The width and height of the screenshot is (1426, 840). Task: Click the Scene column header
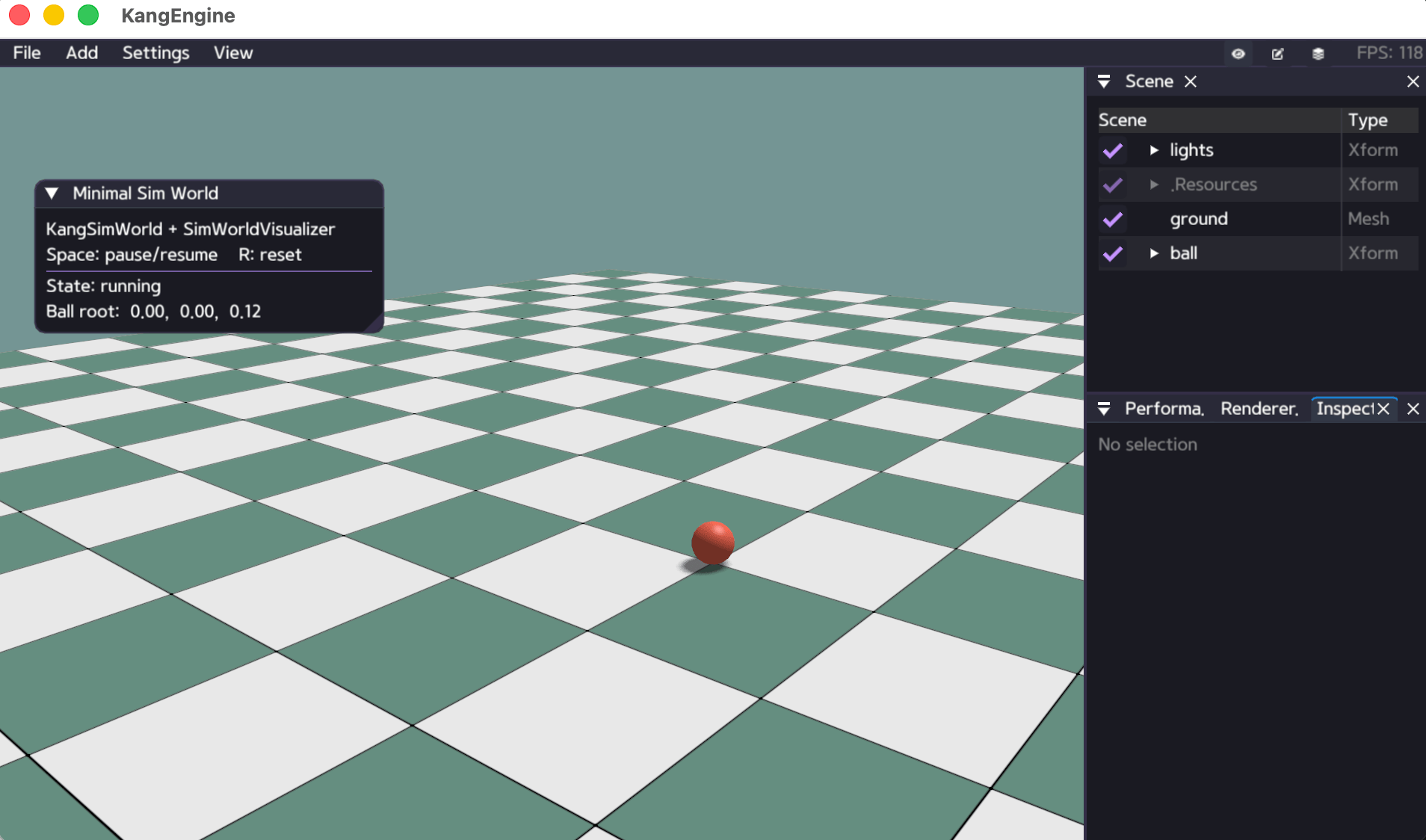[1218, 120]
